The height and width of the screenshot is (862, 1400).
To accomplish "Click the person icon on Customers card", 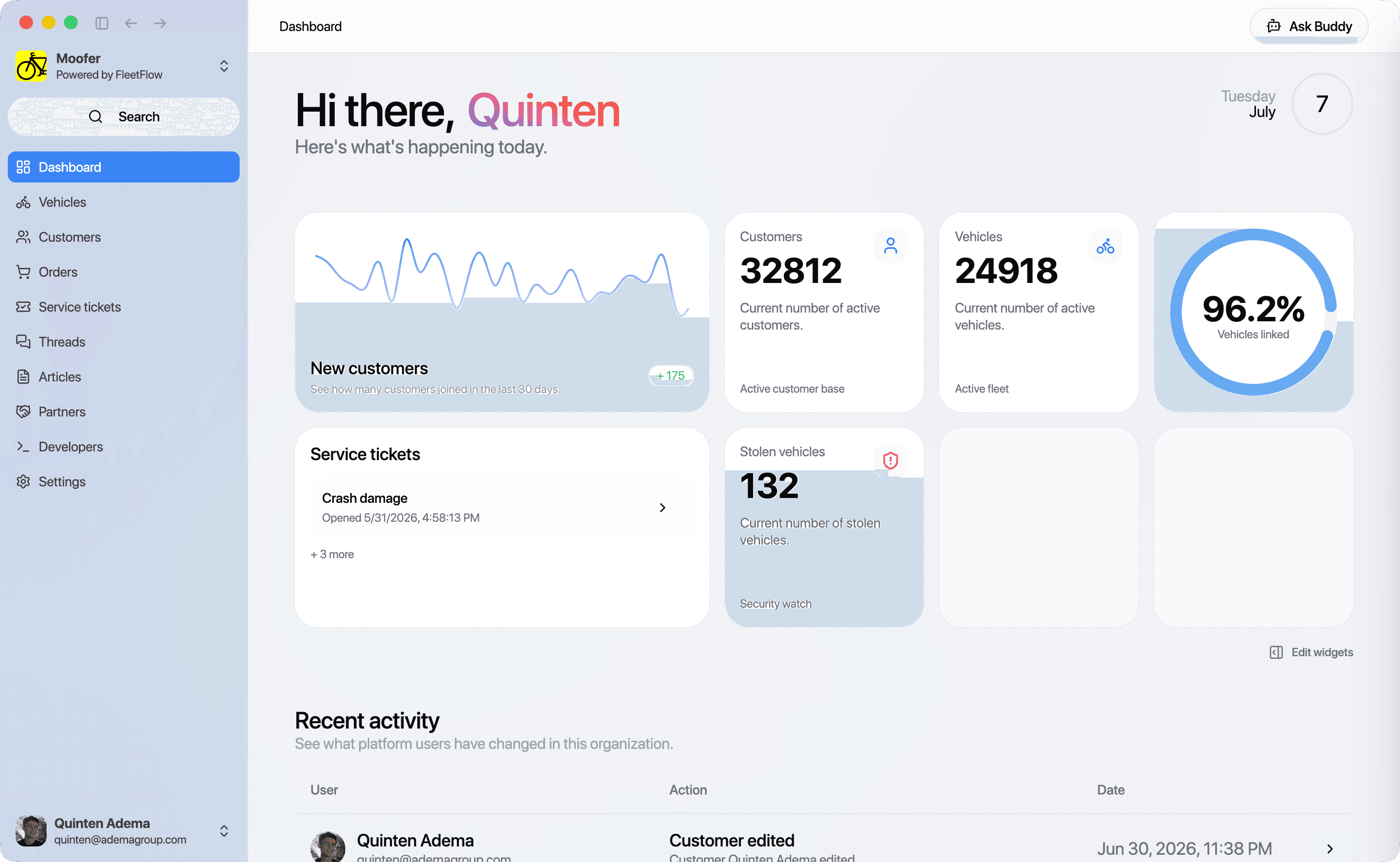I will tap(890, 246).
